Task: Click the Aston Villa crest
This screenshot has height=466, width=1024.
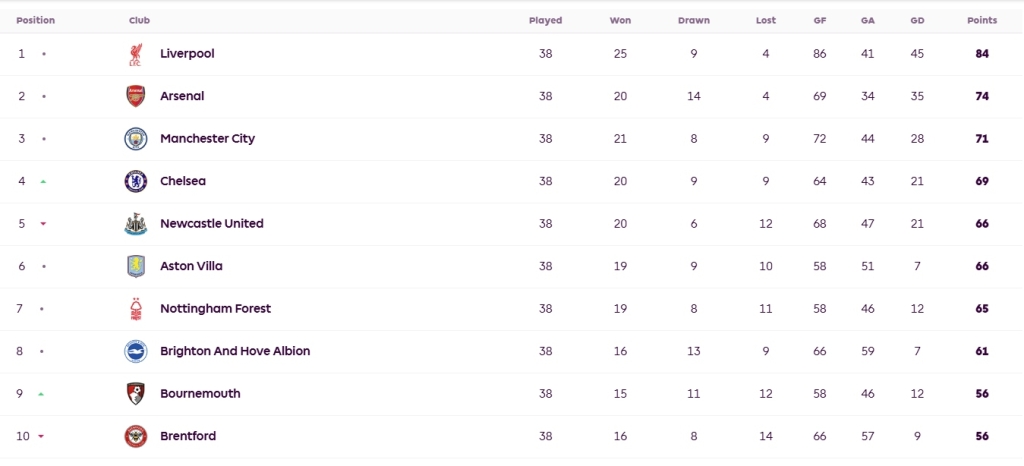Action: coord(136,266)
